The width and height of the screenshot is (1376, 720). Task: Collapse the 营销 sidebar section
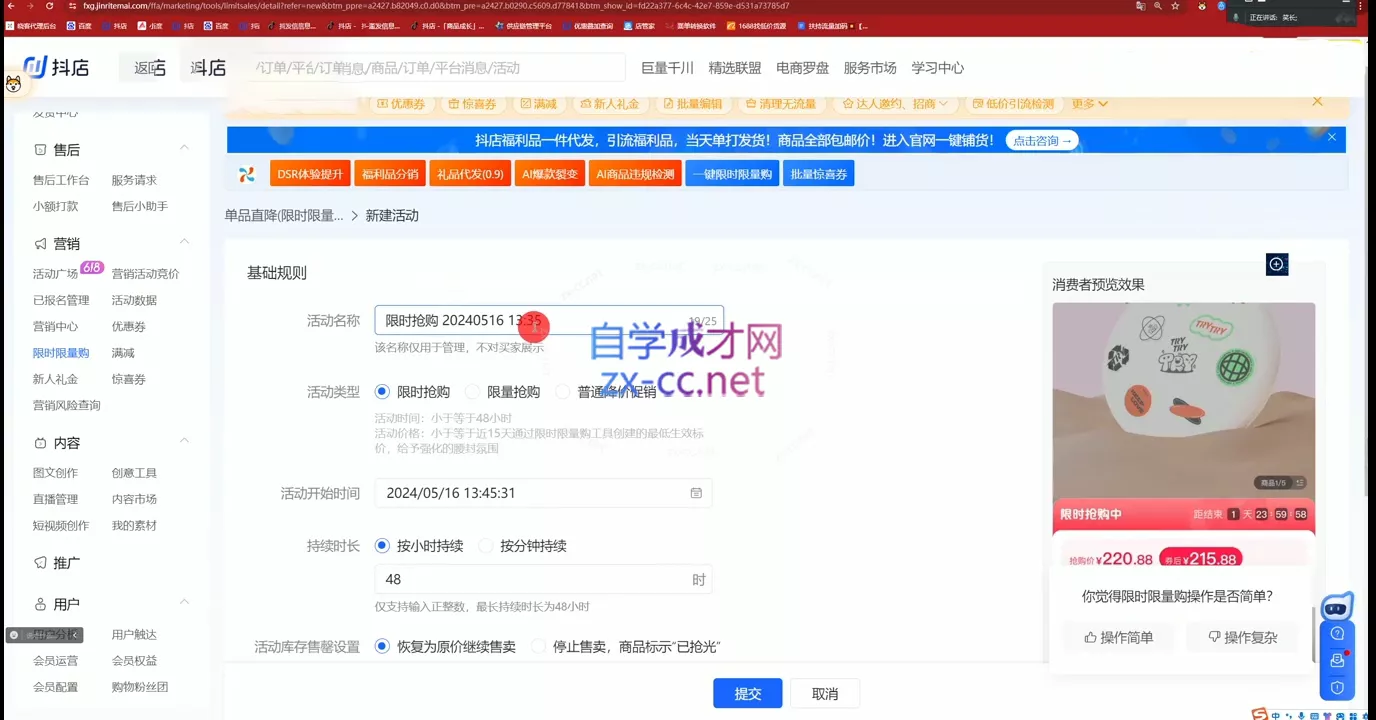coord(184,242)
